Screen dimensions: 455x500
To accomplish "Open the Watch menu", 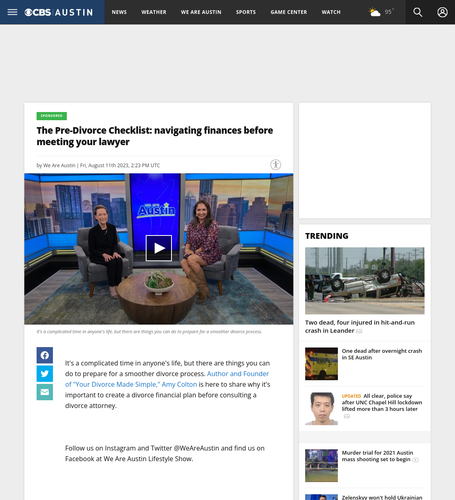I will coord(331,12).
